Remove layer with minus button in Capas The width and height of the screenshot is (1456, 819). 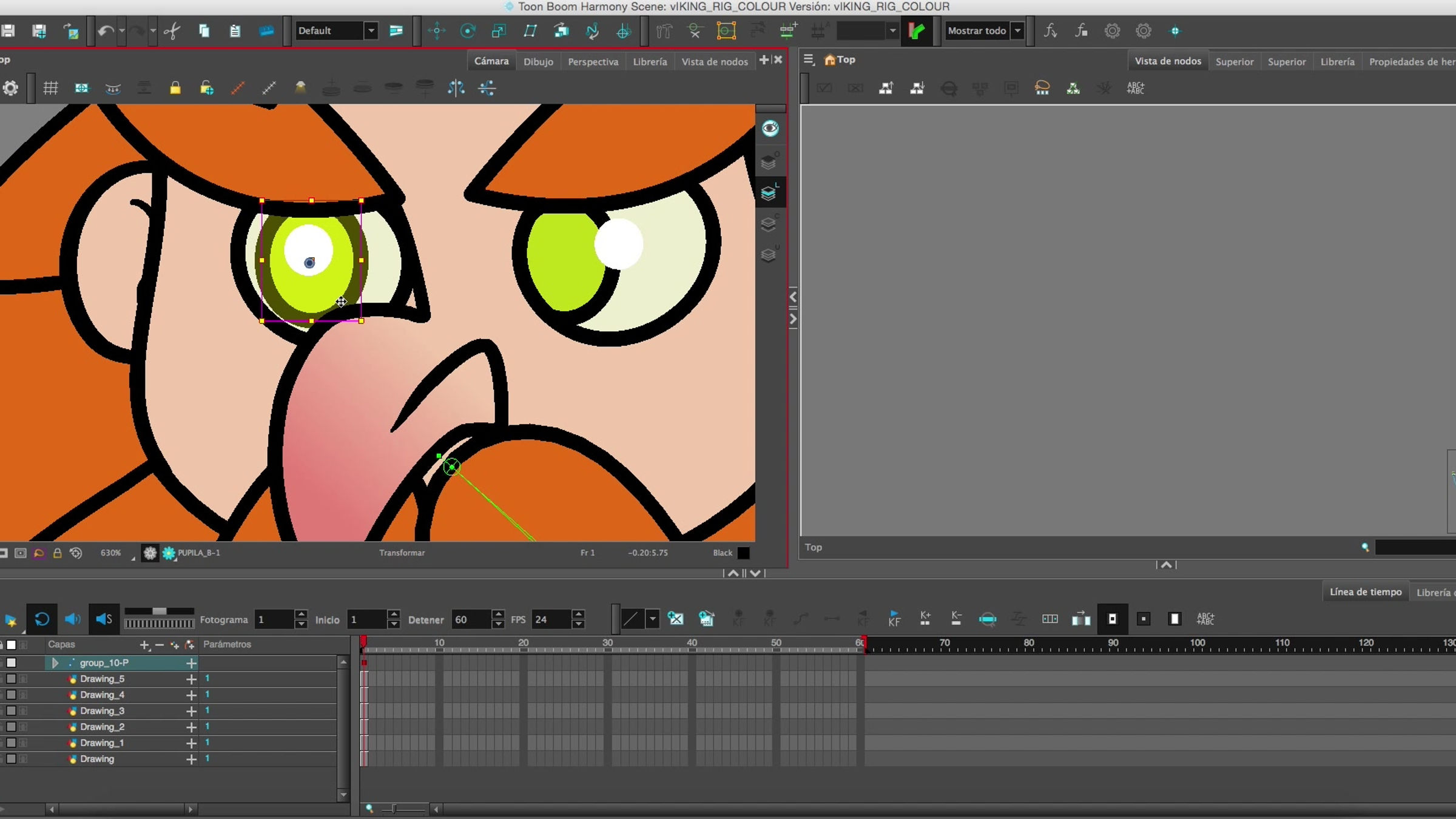pyautogui.click(x=160, y=645)
